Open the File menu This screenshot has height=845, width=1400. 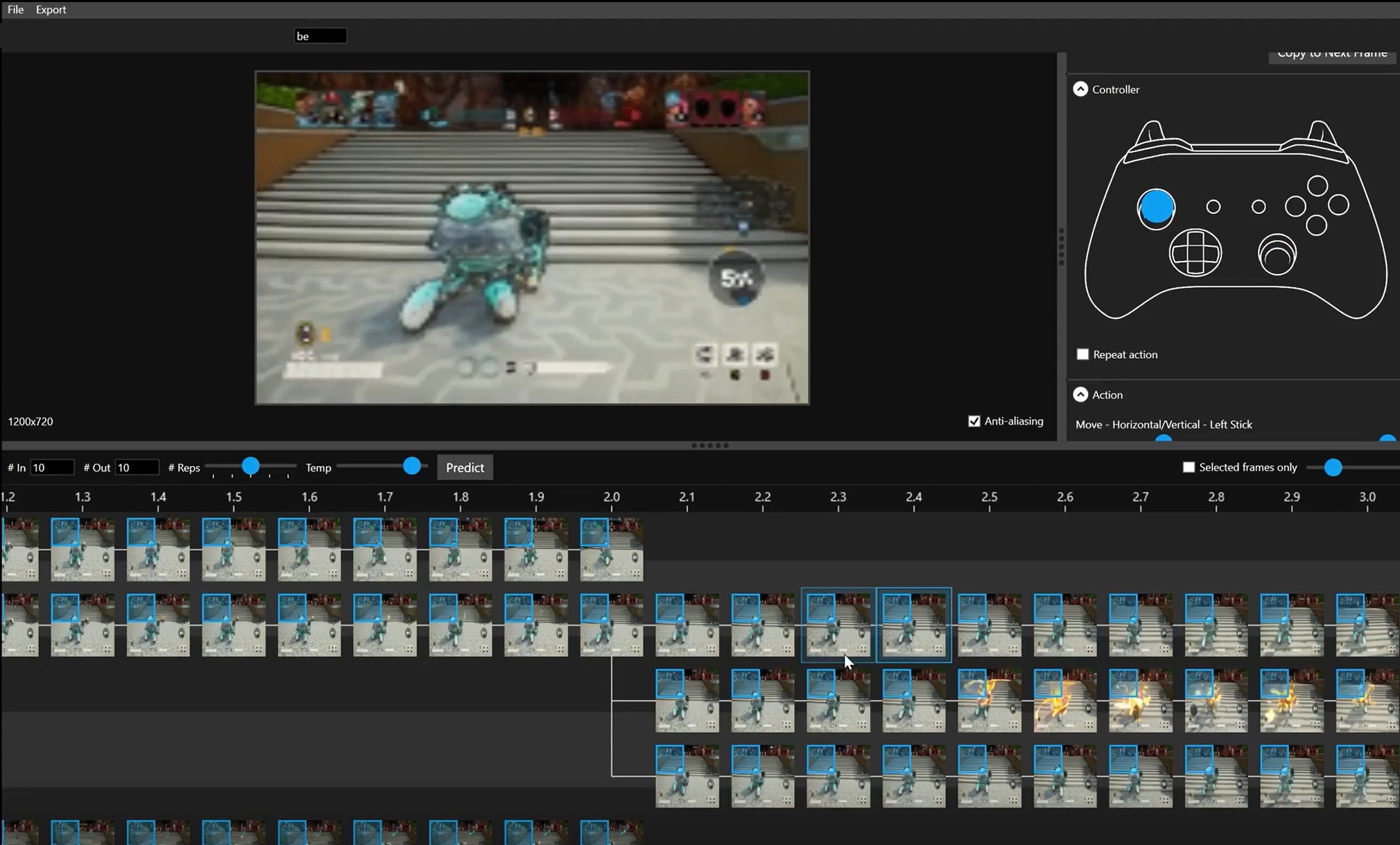click(15, 10)
